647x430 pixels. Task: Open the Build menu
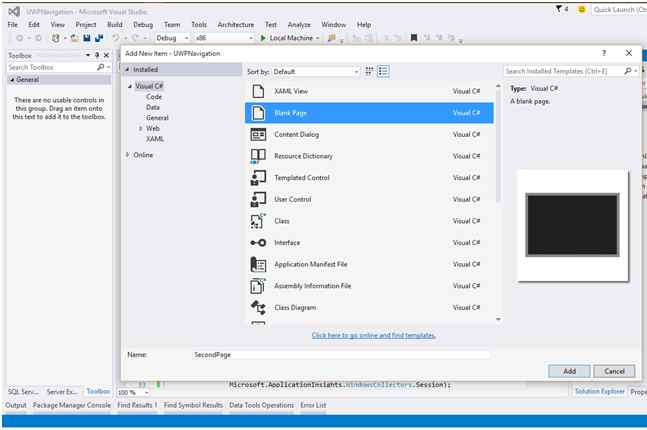(115, 25)
